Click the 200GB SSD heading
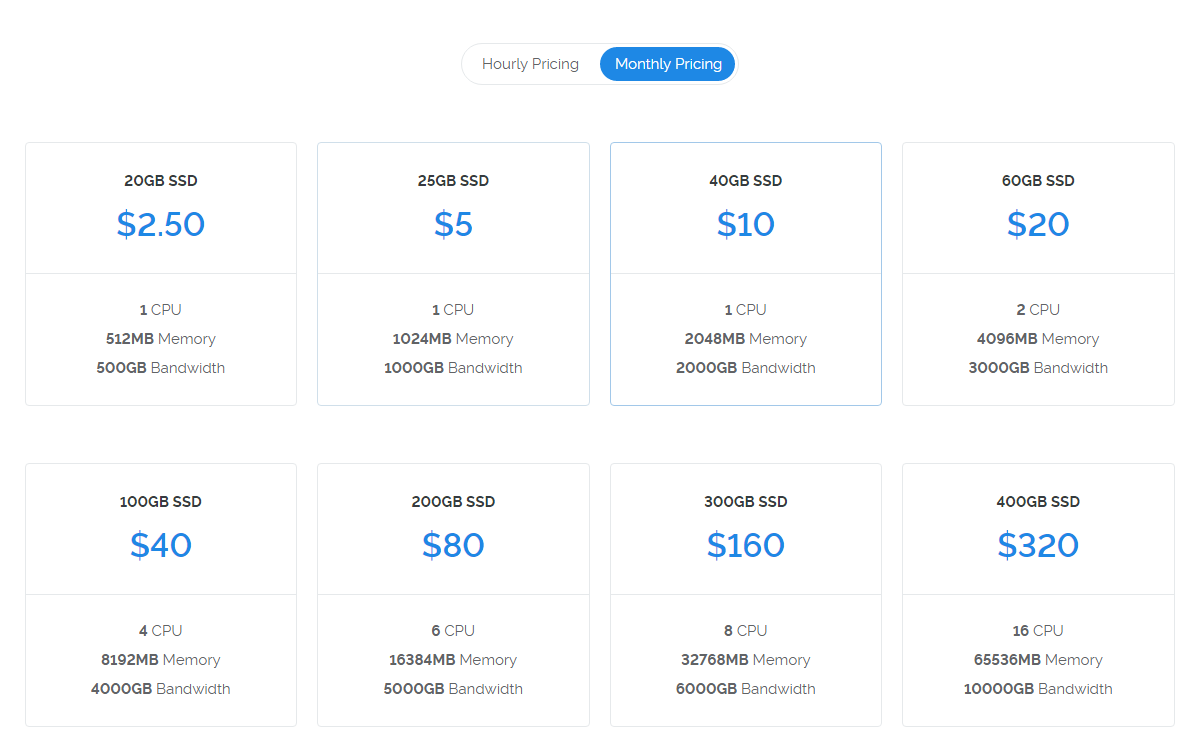 tap(453, 502)
